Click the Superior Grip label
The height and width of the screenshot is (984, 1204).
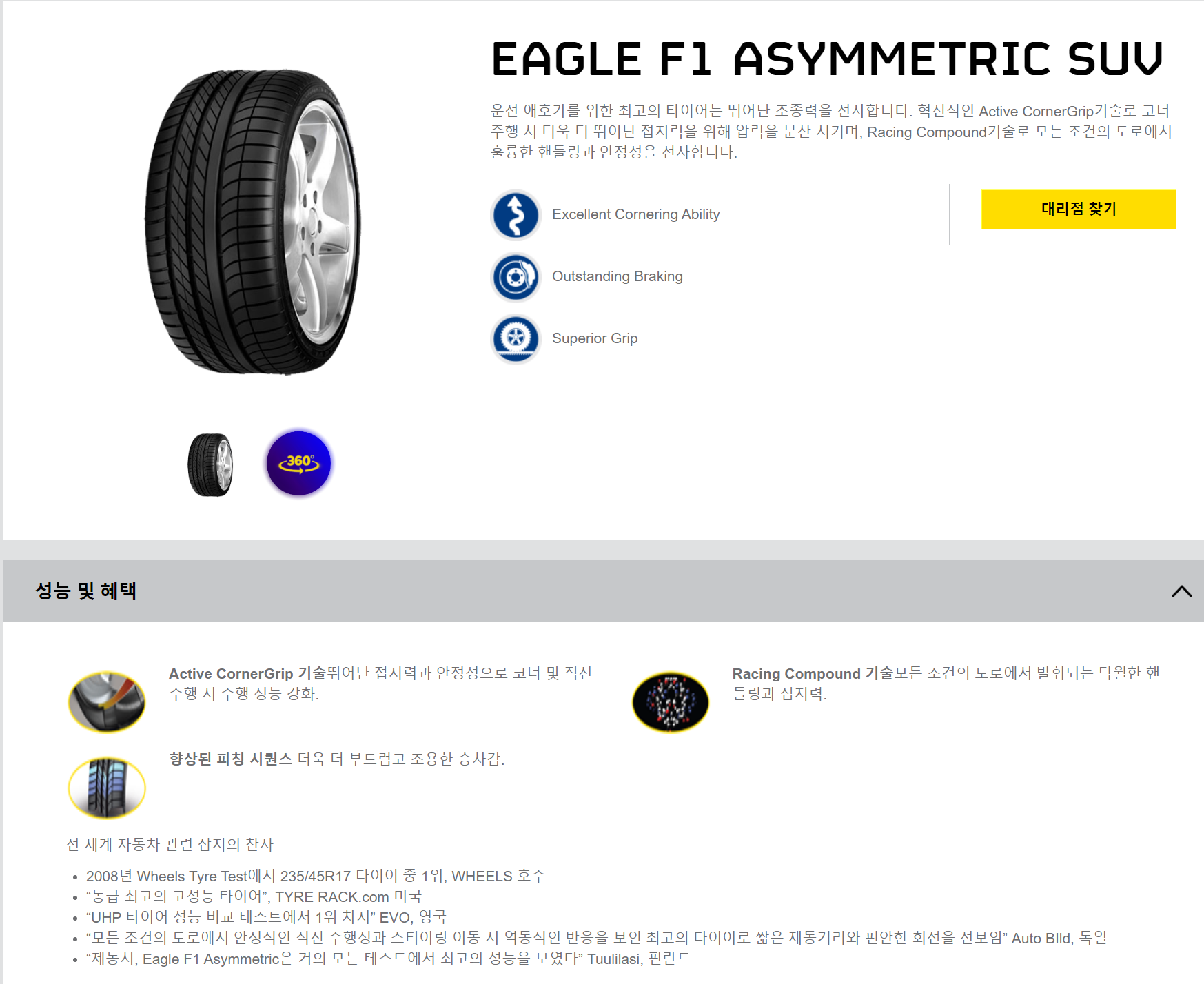point(595,338)
